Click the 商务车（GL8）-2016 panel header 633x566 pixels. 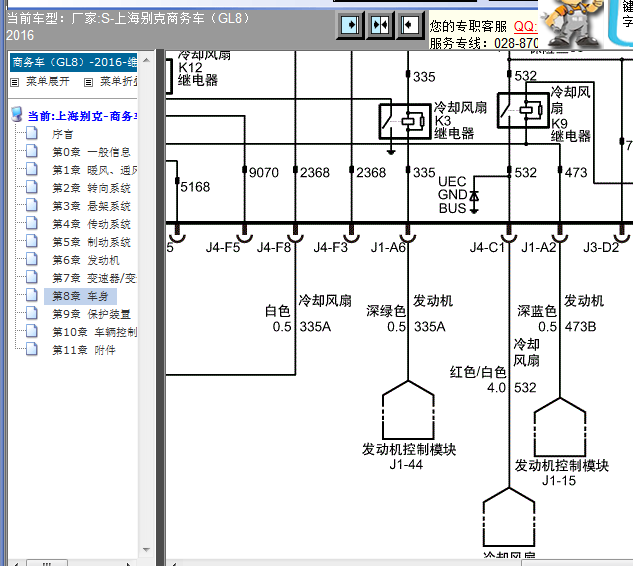click(x=73, y=62)
